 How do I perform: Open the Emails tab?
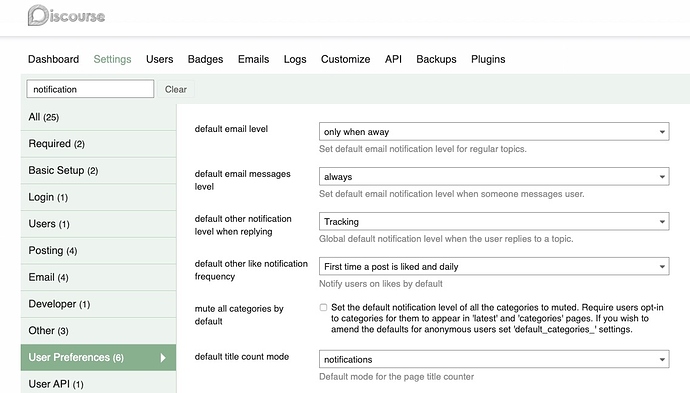coord(253,59)
